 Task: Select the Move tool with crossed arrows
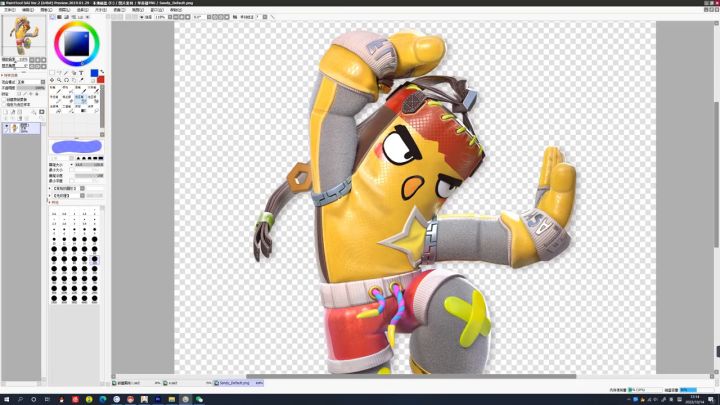point(52,80)
